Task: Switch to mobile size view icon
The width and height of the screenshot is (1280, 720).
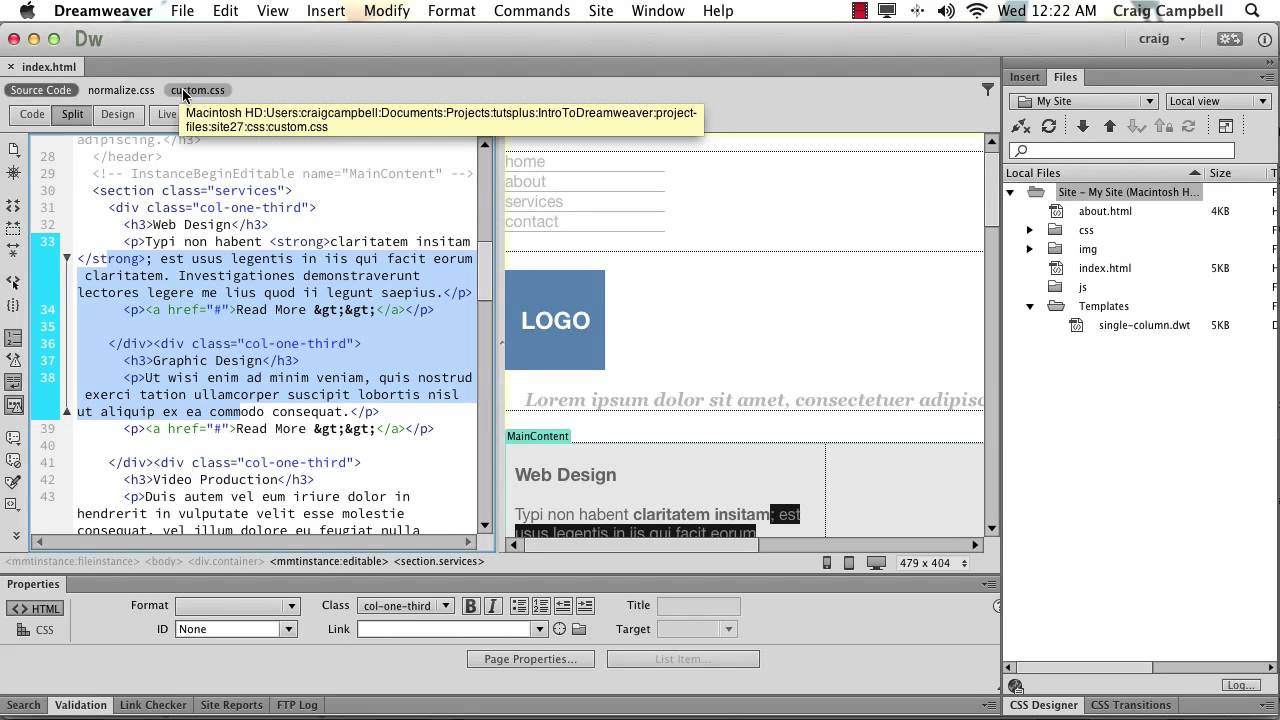Action: 827,563
